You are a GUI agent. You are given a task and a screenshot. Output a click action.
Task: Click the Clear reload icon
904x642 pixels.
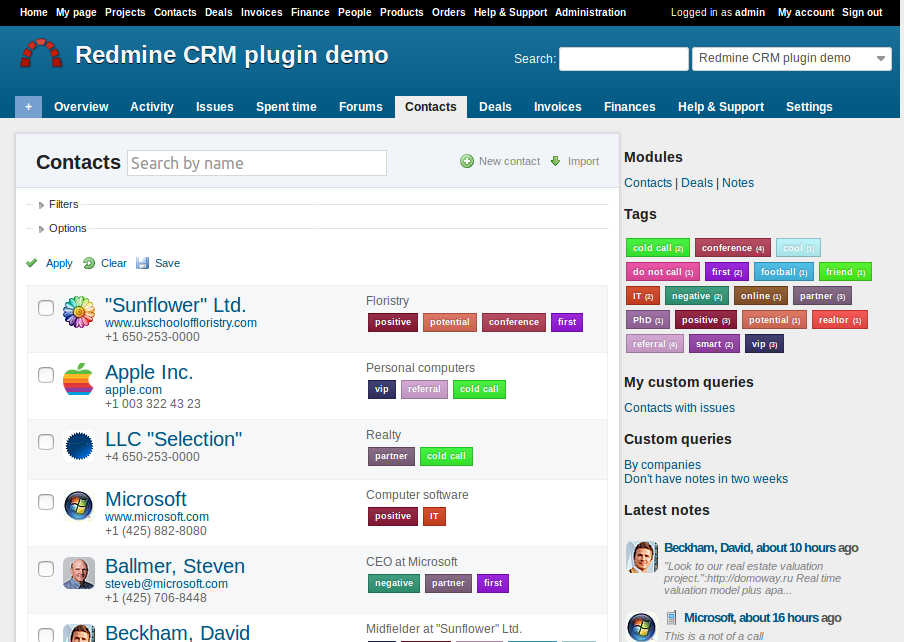tap(89, 263)
